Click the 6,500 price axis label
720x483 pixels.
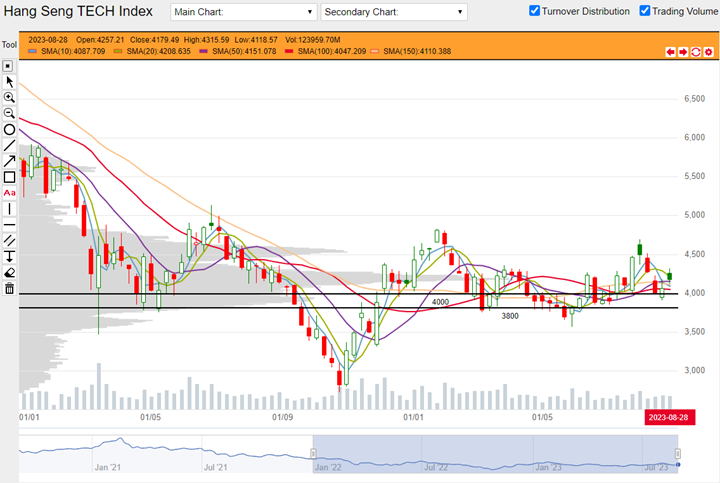[x=694, y=99]
